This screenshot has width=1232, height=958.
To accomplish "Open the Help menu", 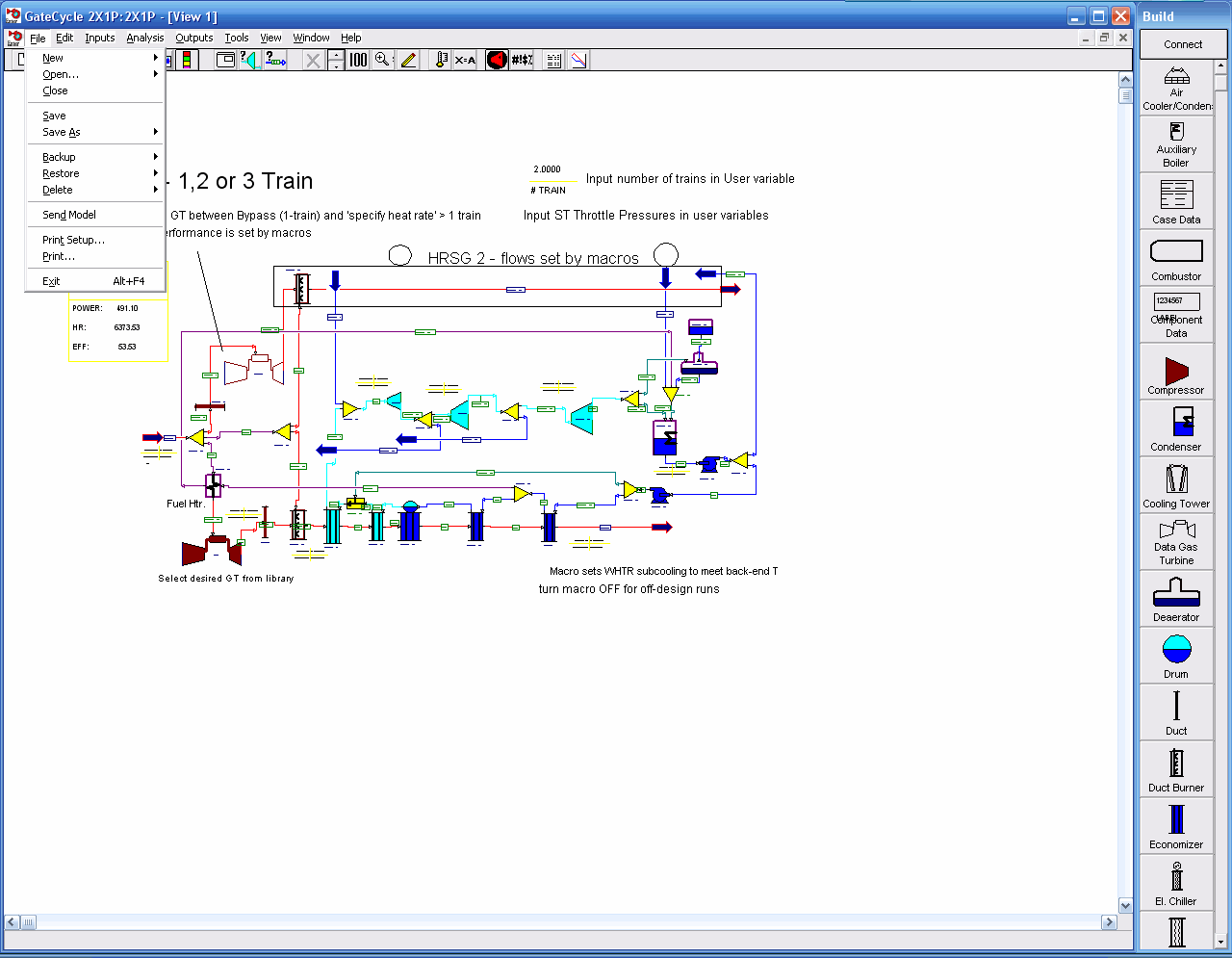I will click(x=351, y=38).
